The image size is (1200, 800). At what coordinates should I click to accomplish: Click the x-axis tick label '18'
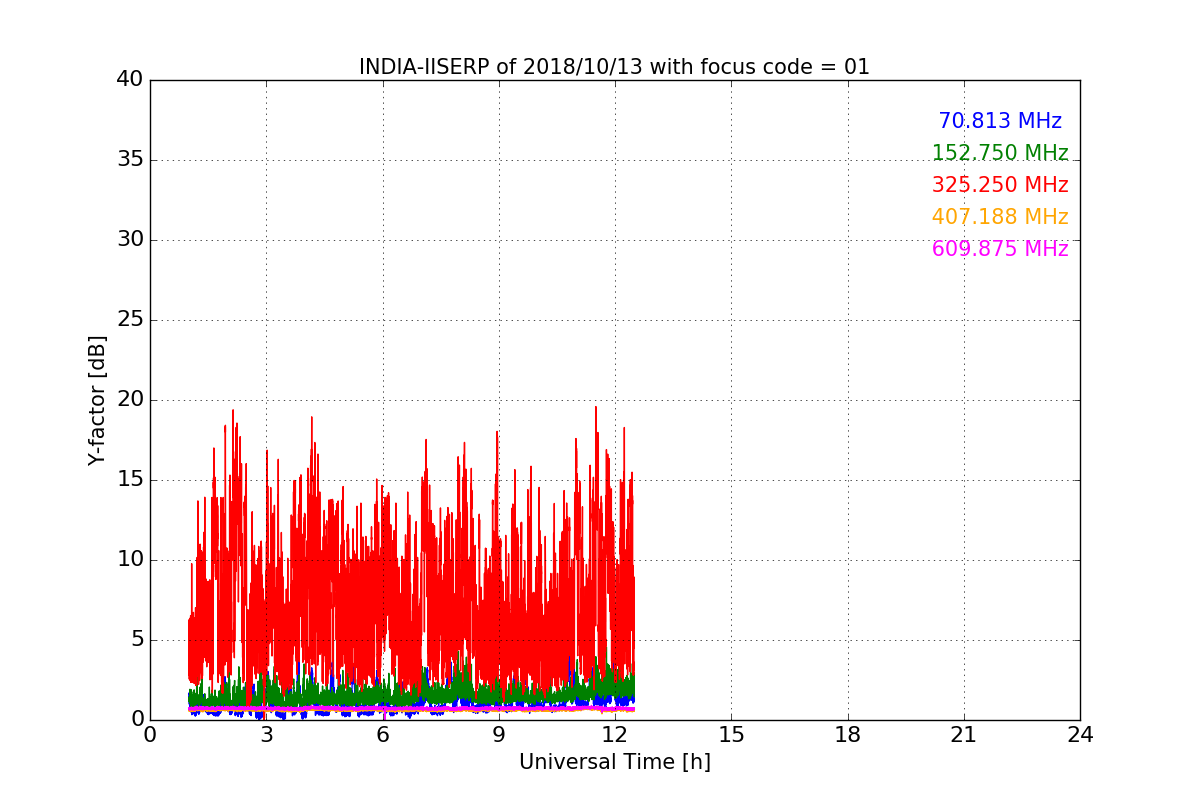[848, 735]
